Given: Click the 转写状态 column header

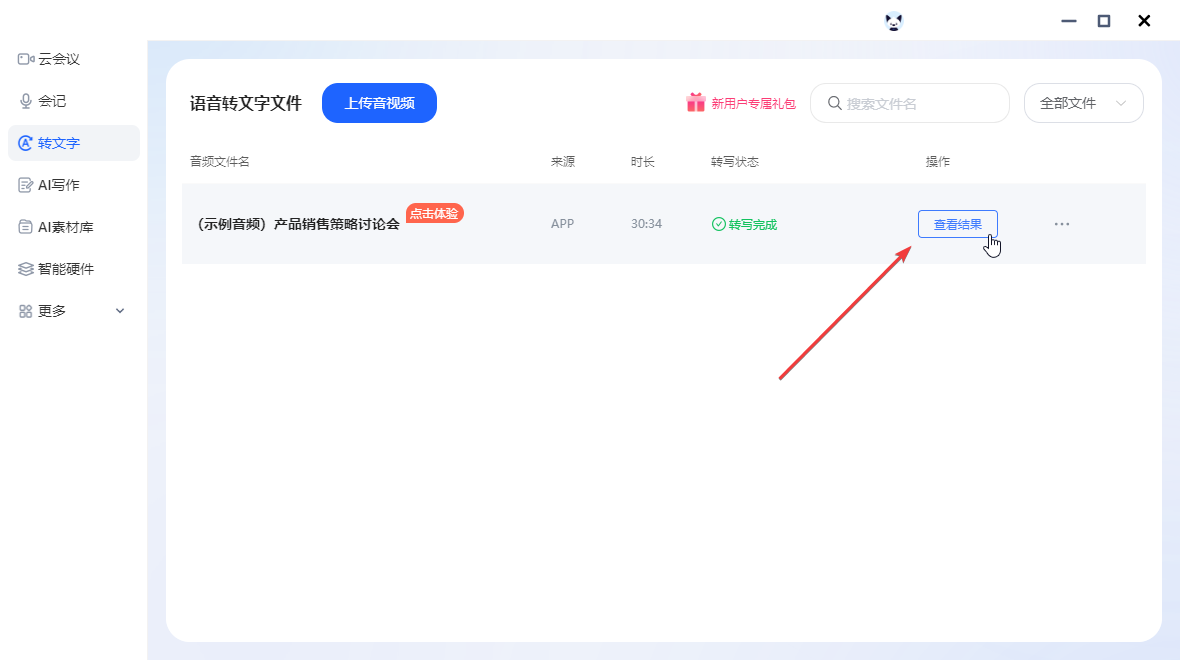Looking at the screenshot, I should point(735,162).
